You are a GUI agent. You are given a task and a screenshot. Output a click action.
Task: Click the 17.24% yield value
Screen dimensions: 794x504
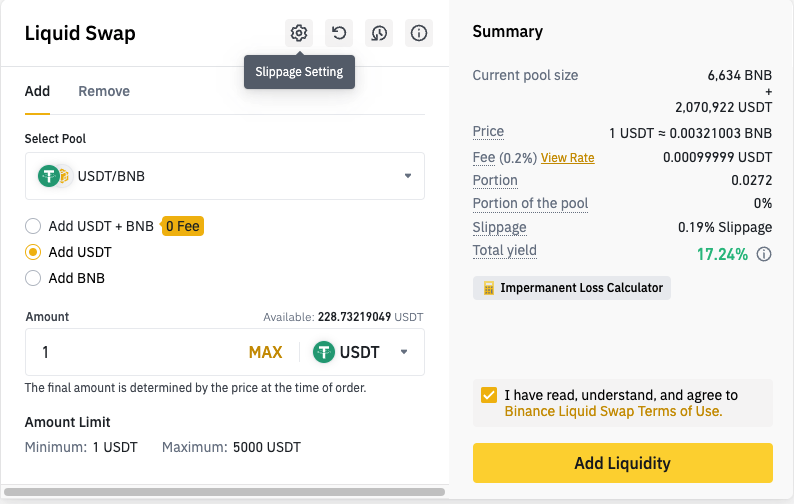[x=722, y=254]
